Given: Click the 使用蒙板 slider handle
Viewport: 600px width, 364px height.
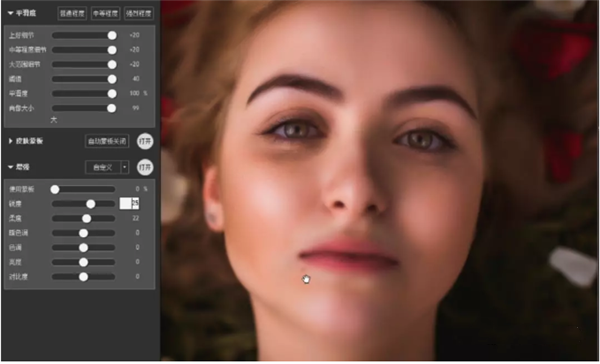Looking at the screenshot, I should pos(55,189).
